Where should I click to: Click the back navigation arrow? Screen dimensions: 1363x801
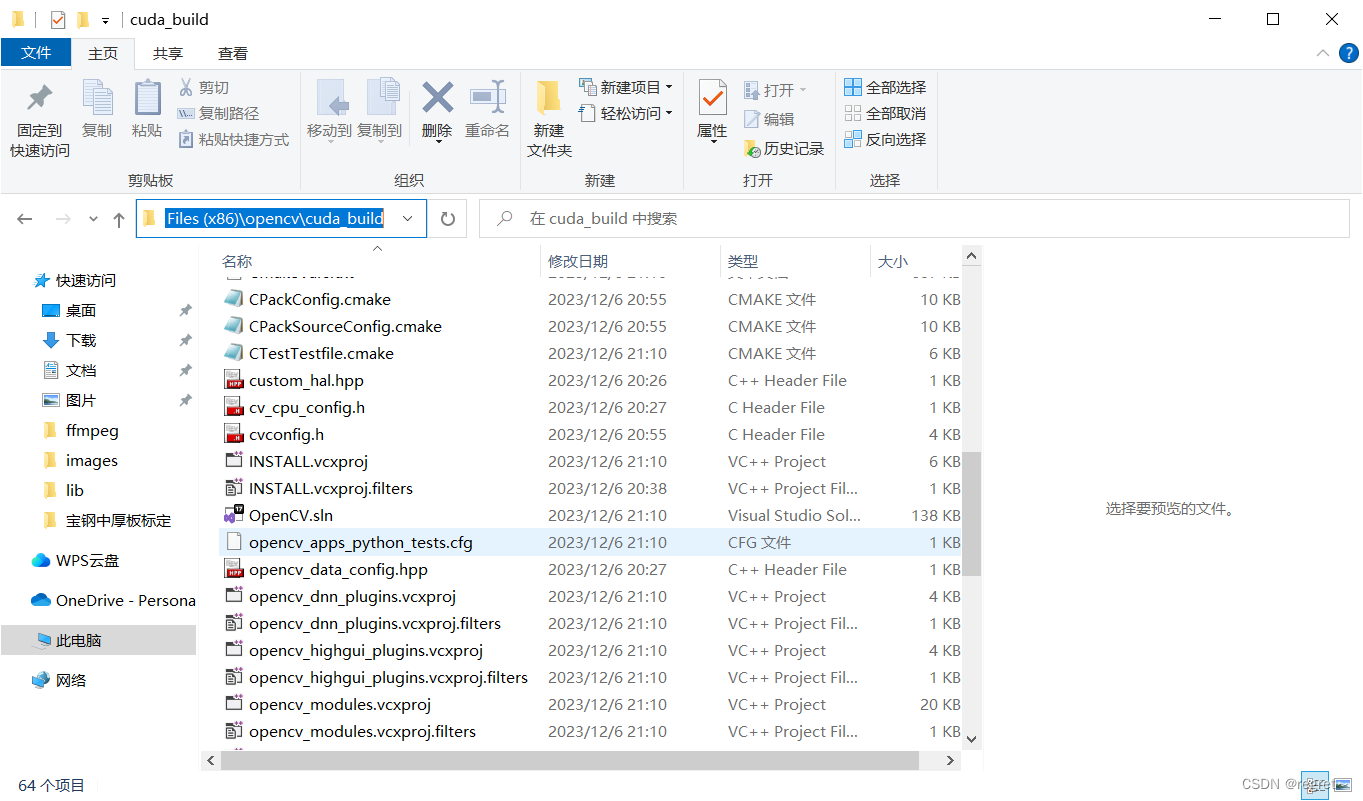coord(24,218)
